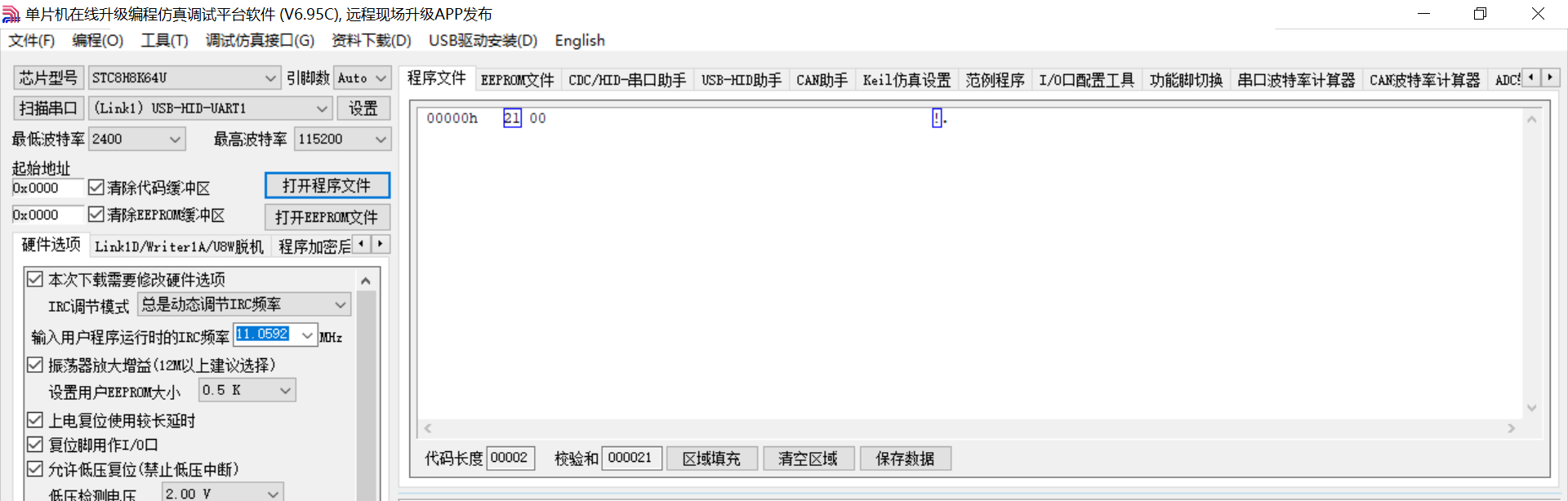This screenshot has height=501, width=1568.
Task: Switch to CDC/HID-串口助手 tab
Action: pos(627,80)
